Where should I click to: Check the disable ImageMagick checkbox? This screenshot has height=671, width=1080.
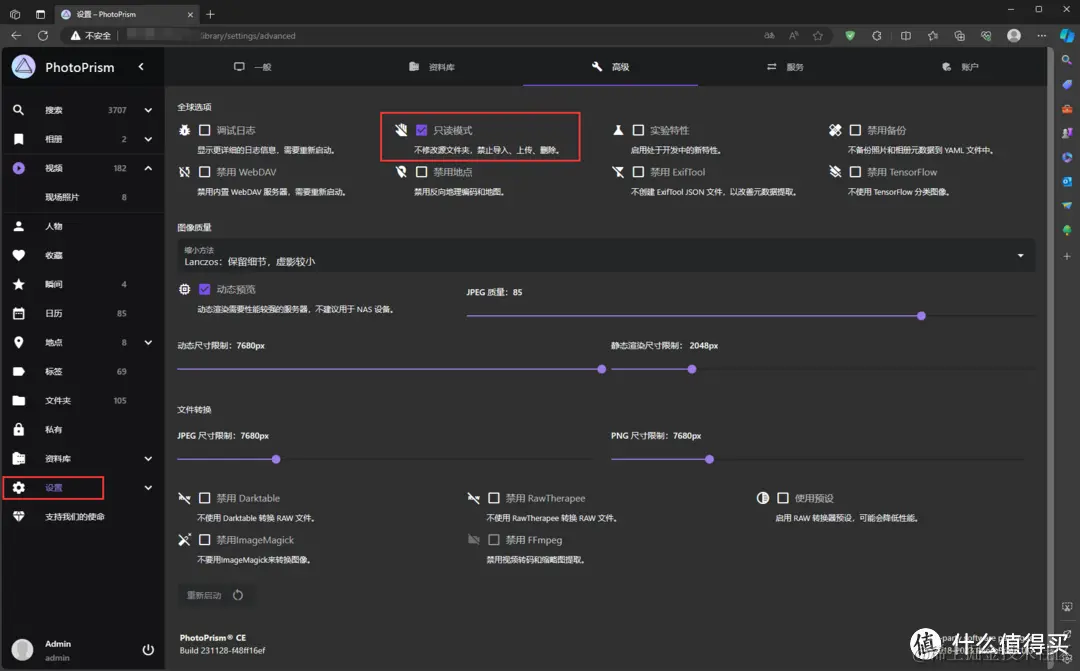205,540
